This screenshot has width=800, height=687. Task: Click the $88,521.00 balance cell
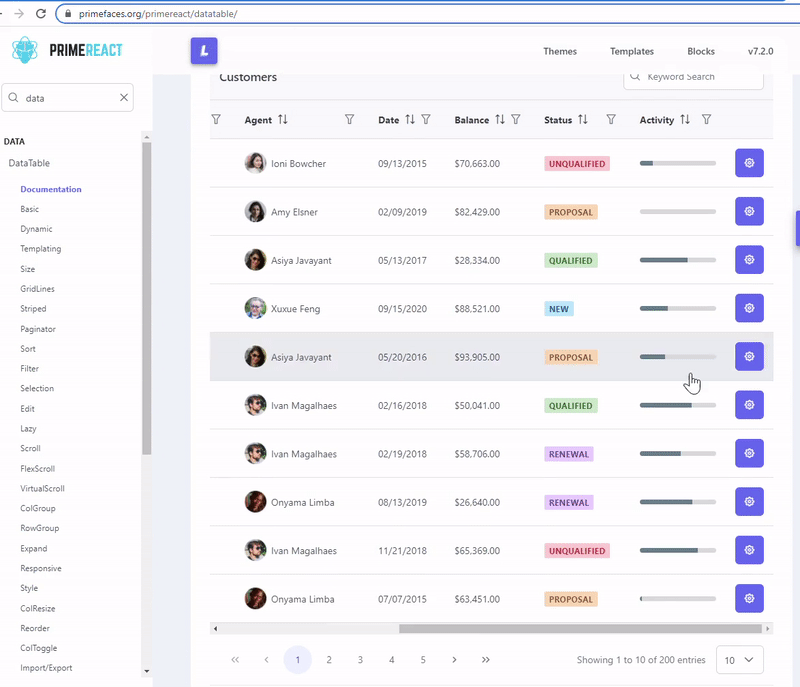[x=477, y=309]
